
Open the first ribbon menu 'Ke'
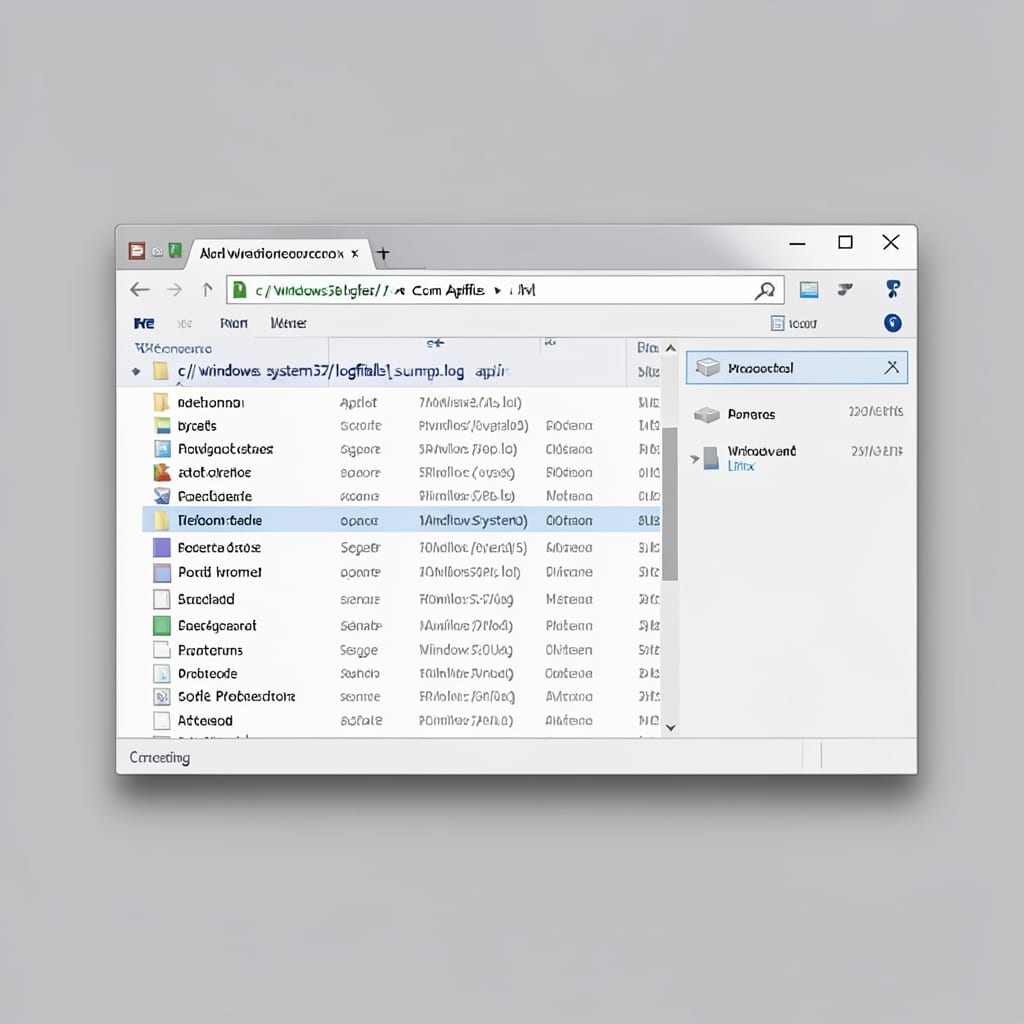144,323
